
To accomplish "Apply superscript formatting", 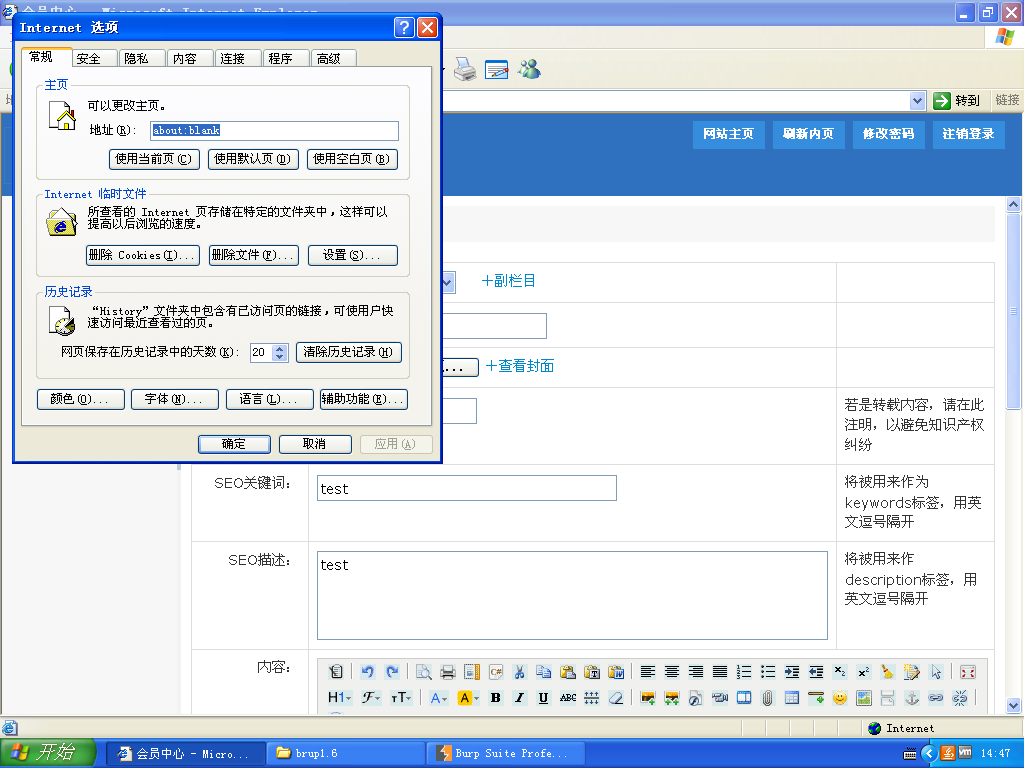I will coord(863,672).
